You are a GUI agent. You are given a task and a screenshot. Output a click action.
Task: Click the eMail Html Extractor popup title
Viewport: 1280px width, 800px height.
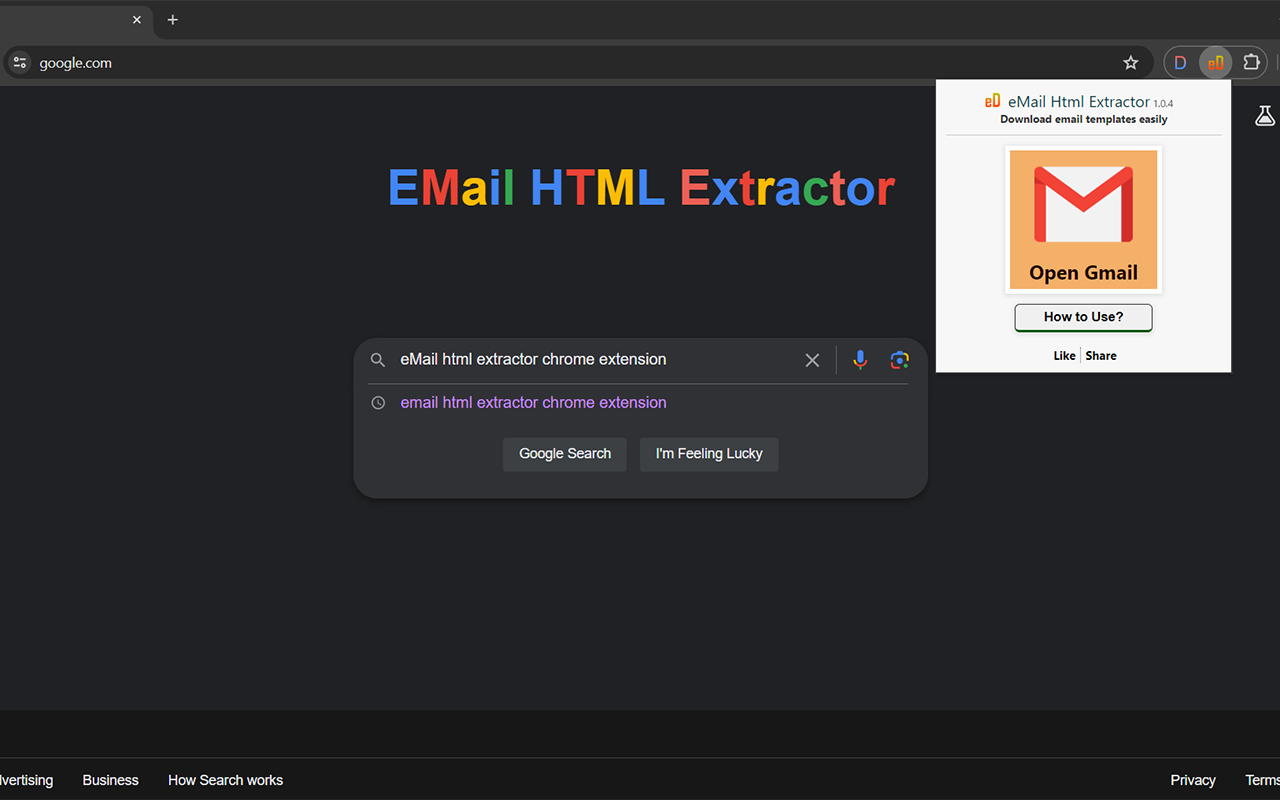pos(1079,102)
